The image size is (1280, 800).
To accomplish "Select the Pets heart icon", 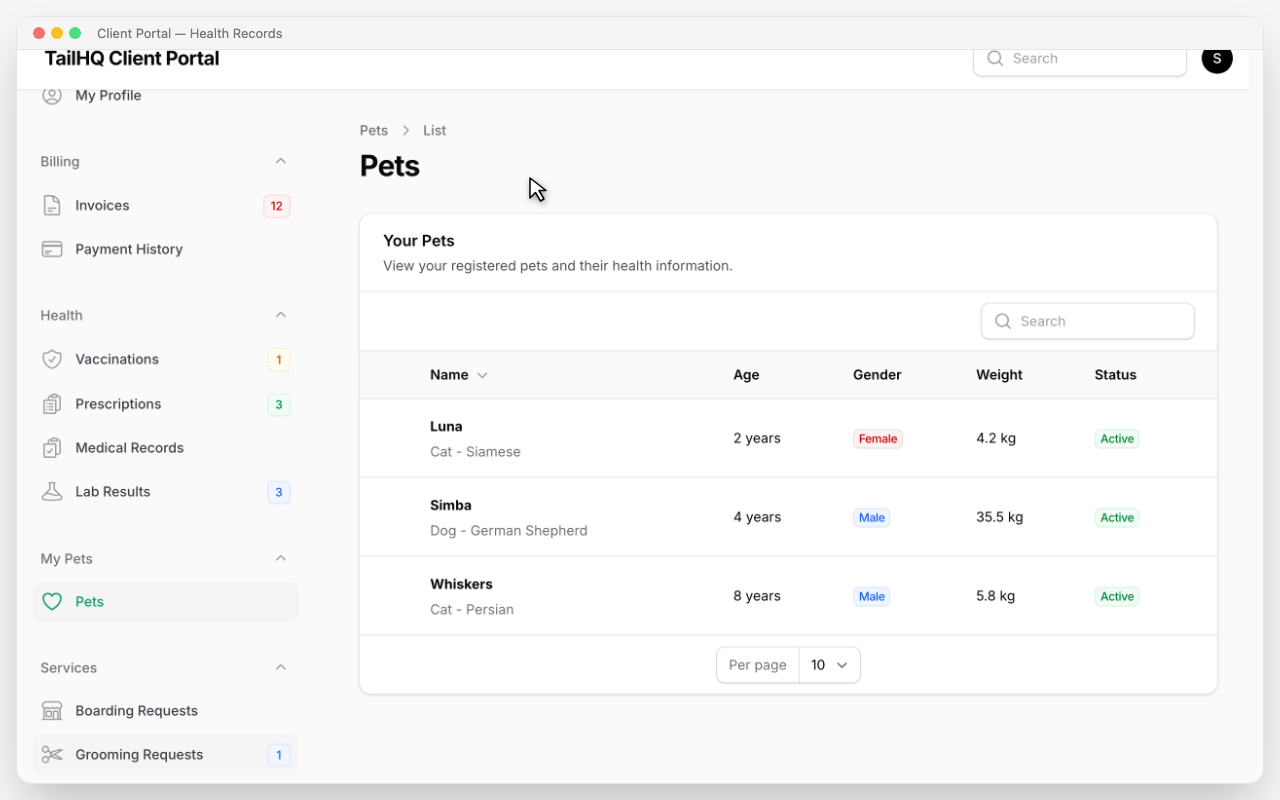I will point(52,601).
